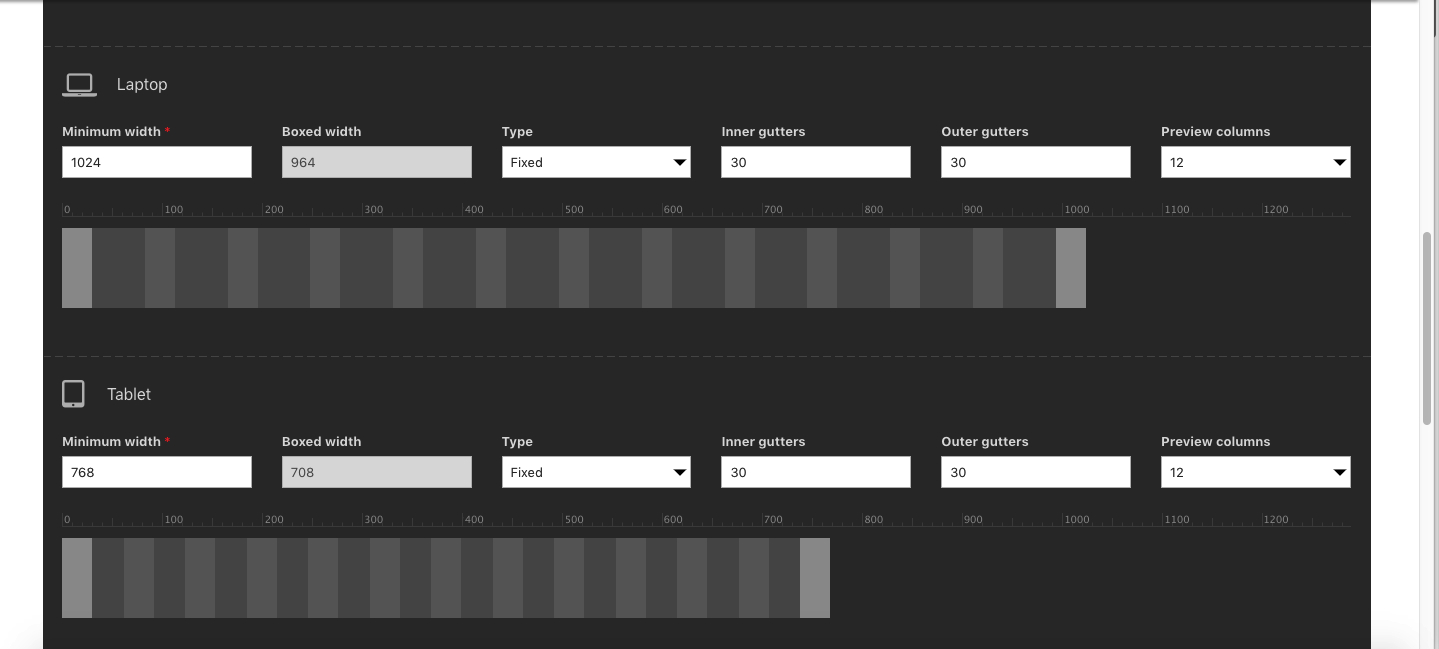Open the Laptop Preview columns dropdown
This screenshot has width=1439, height=649.
coord(1255,162)
